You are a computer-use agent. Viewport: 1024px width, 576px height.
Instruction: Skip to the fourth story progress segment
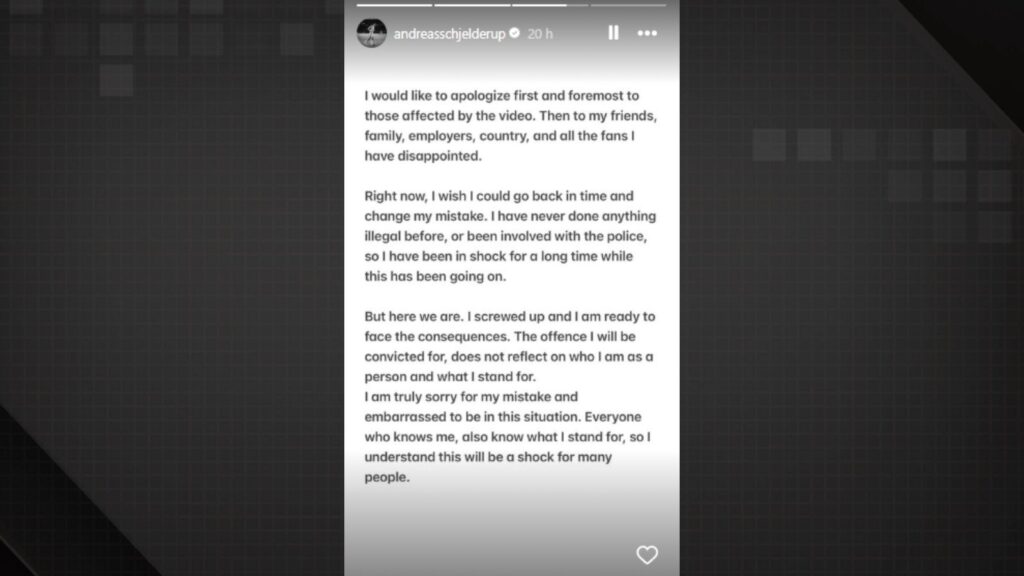coord(630,4)
